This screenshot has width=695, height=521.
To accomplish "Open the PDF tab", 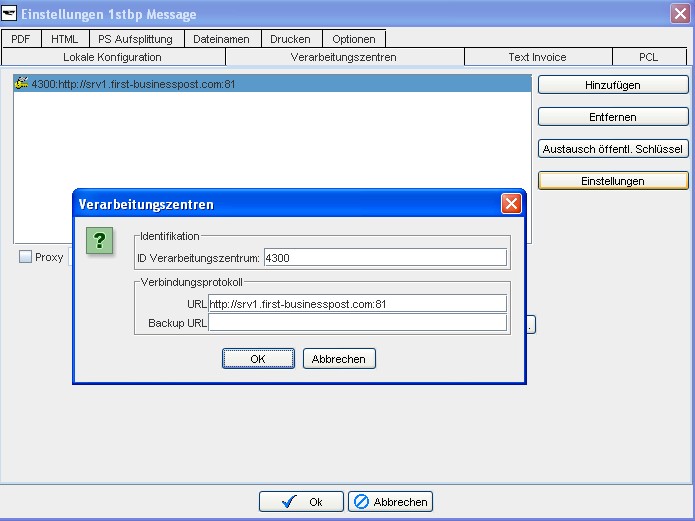I will [21, 39].
